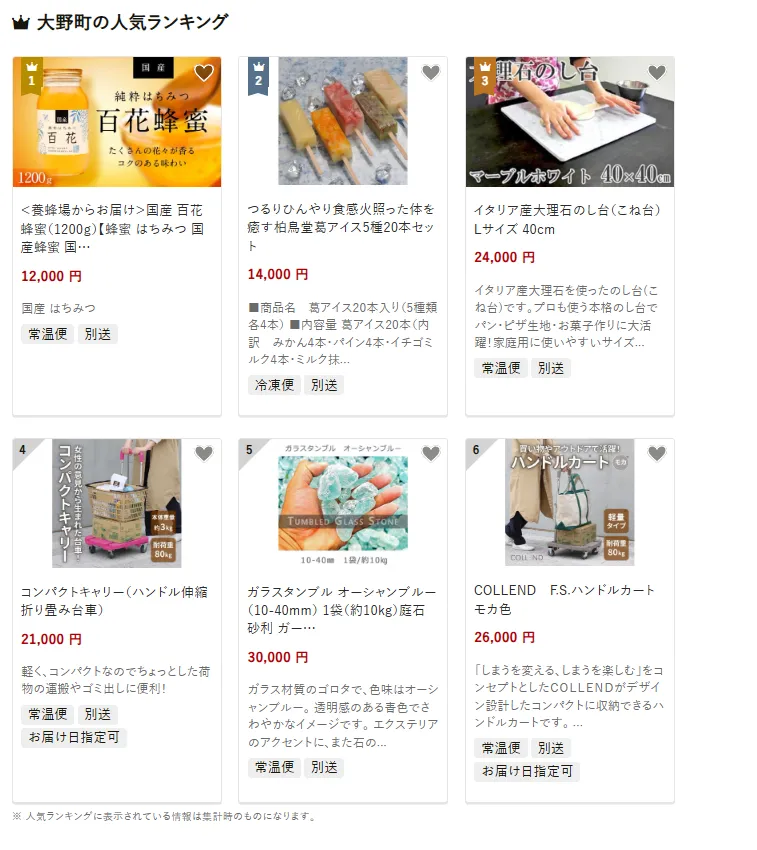Open 国産 百花蜂蜜(1200g) title link
The width and height of the screenshot is (757, 850).
click(112, 229)
